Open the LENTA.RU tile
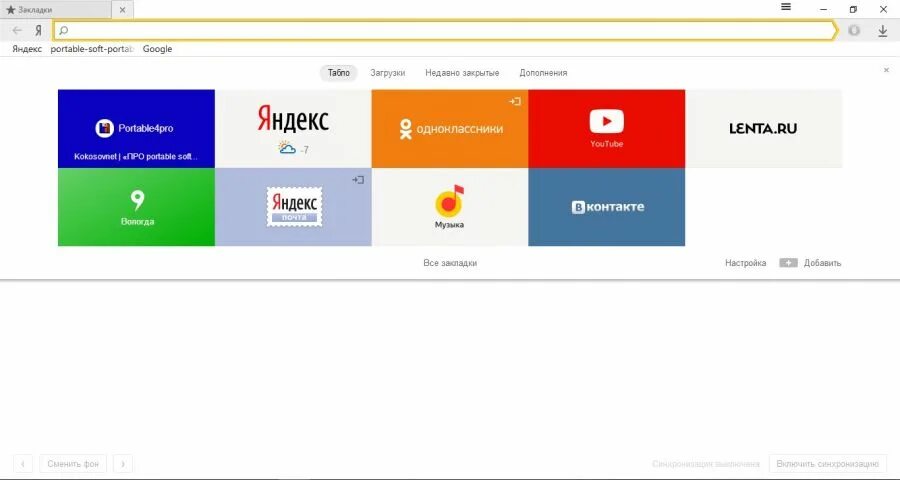This screenshot has height=480, width=900. (x=763, y=129)
